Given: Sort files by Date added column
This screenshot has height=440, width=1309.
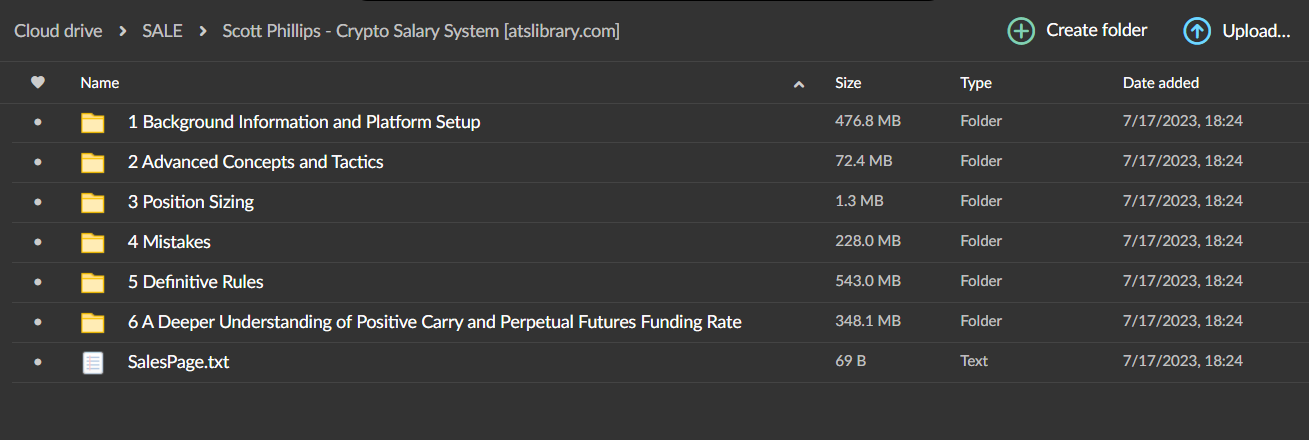Looking at the screenshot, I should coord(1160,83).
